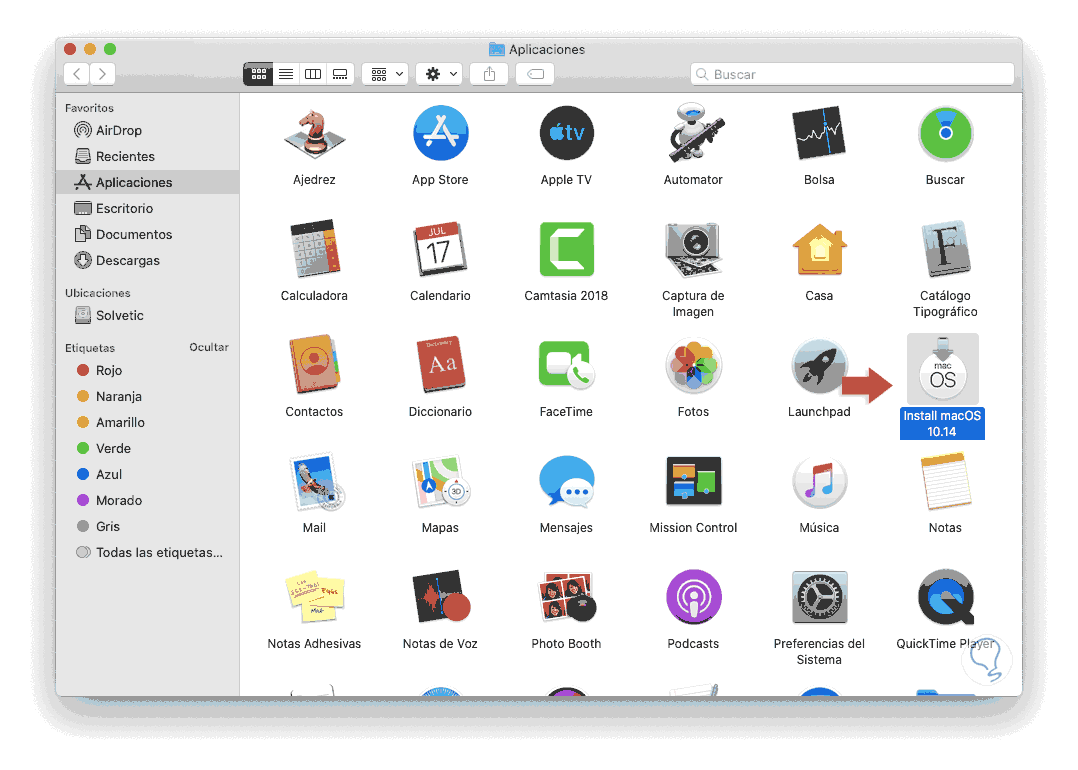Click the Share toolbar button

coord(489,74)
